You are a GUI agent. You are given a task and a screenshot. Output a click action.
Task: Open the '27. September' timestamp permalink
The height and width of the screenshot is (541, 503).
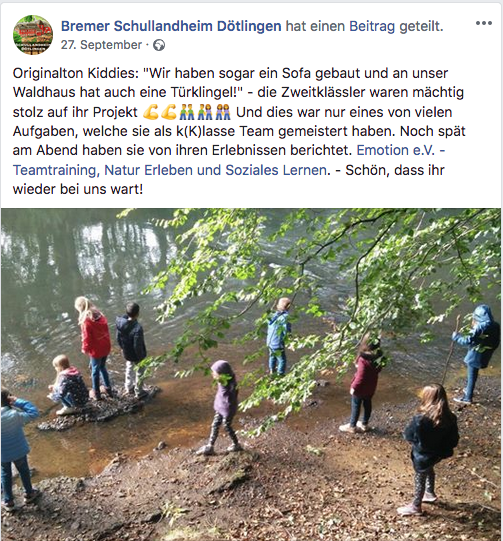101,45
